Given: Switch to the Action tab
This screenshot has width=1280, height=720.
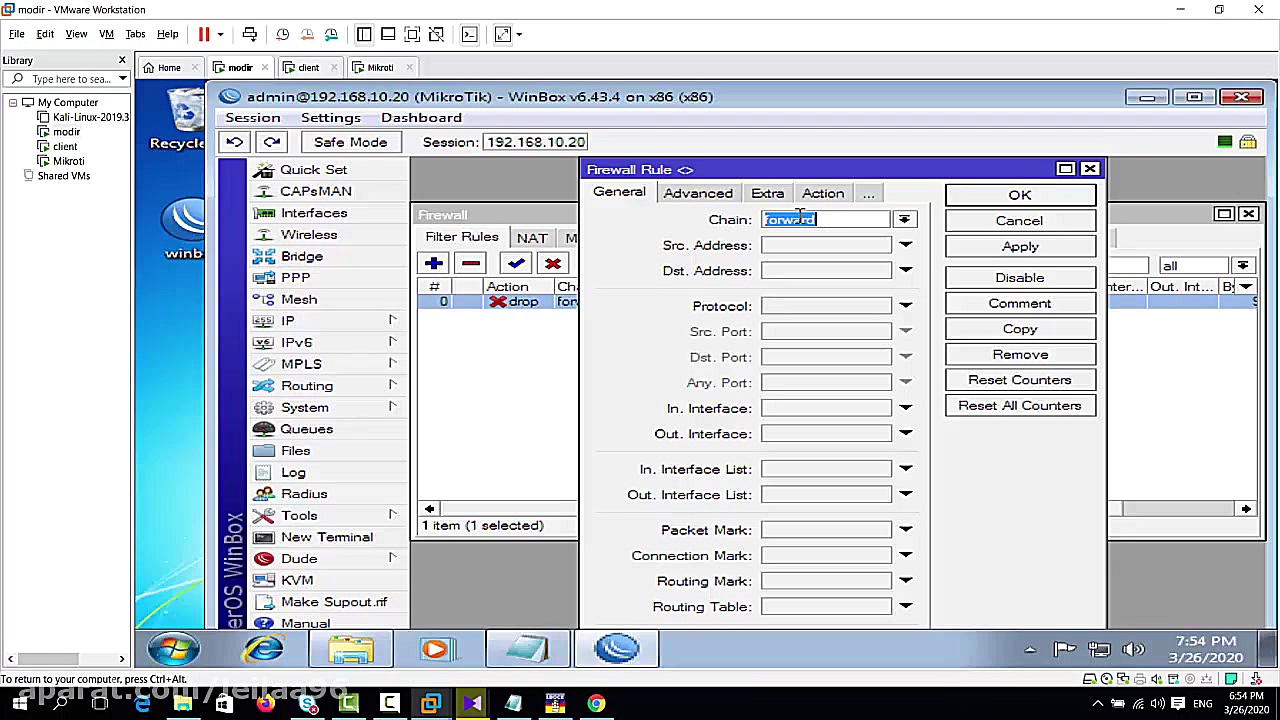Looking at the screenshot, I should coord(822,193).
